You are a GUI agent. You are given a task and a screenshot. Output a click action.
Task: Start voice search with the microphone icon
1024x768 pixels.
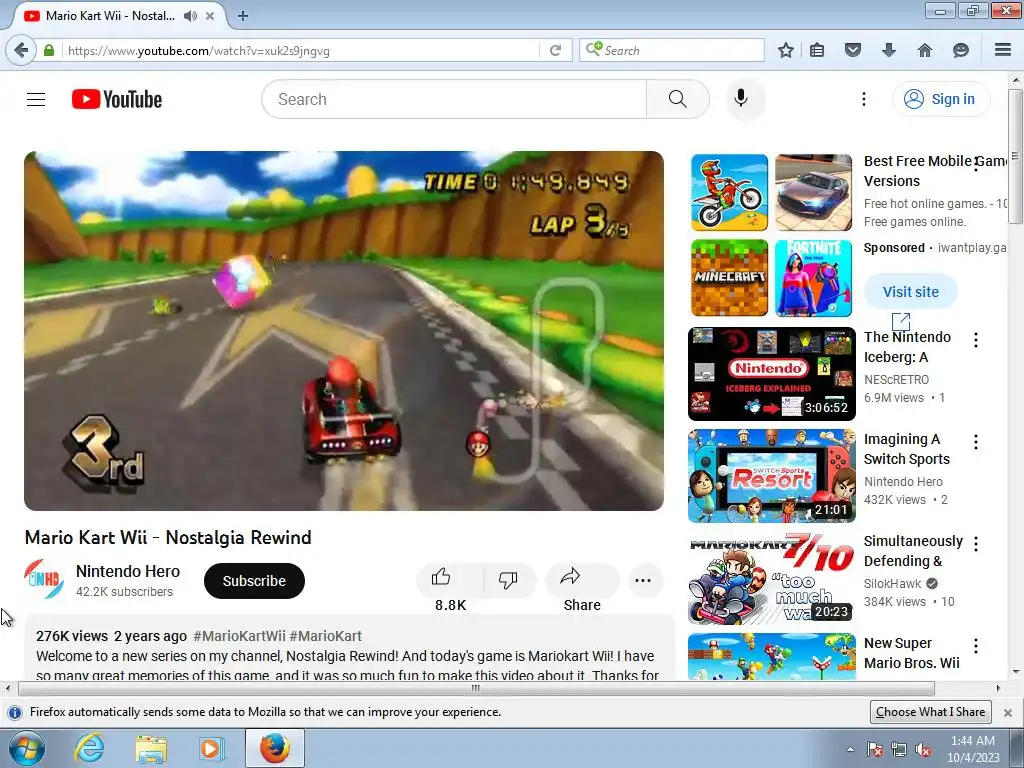tap(741, 99)
